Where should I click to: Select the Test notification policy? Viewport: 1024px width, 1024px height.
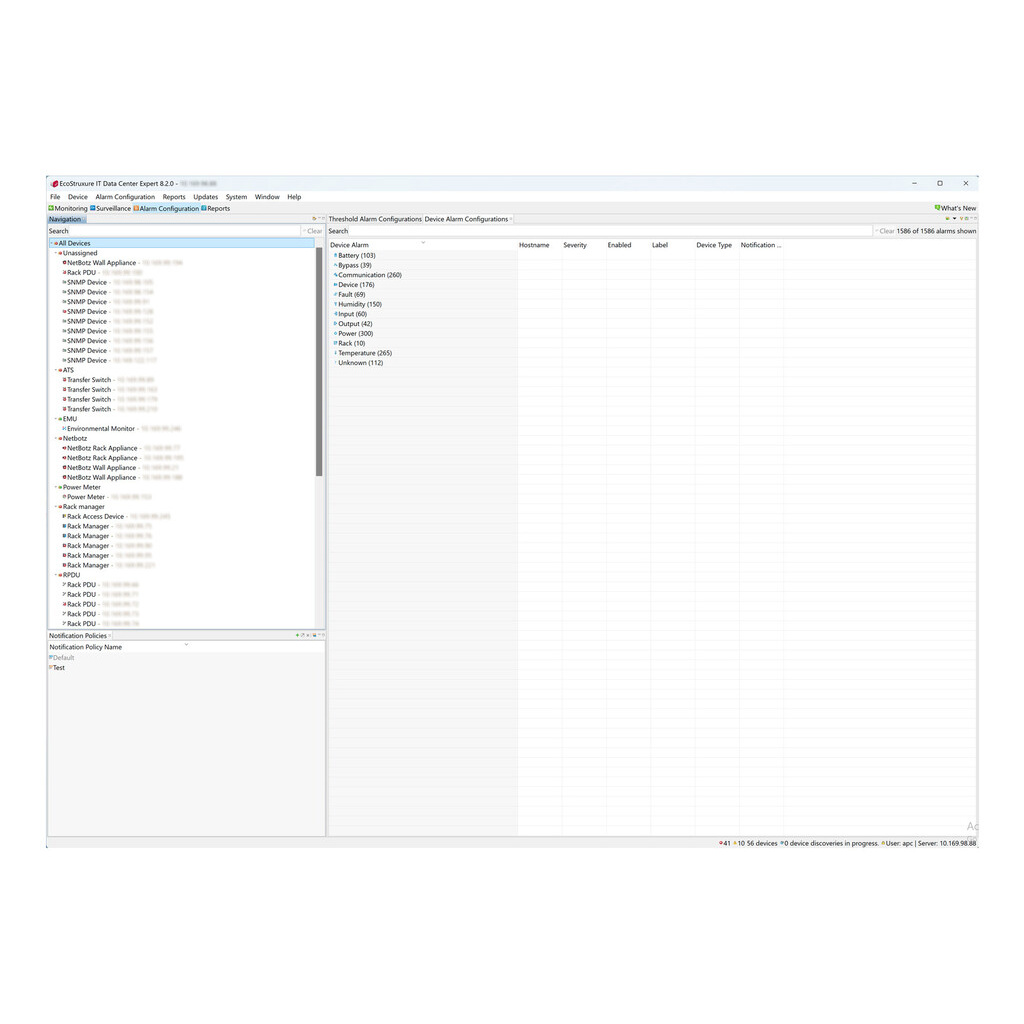click(x=59, y=667)
